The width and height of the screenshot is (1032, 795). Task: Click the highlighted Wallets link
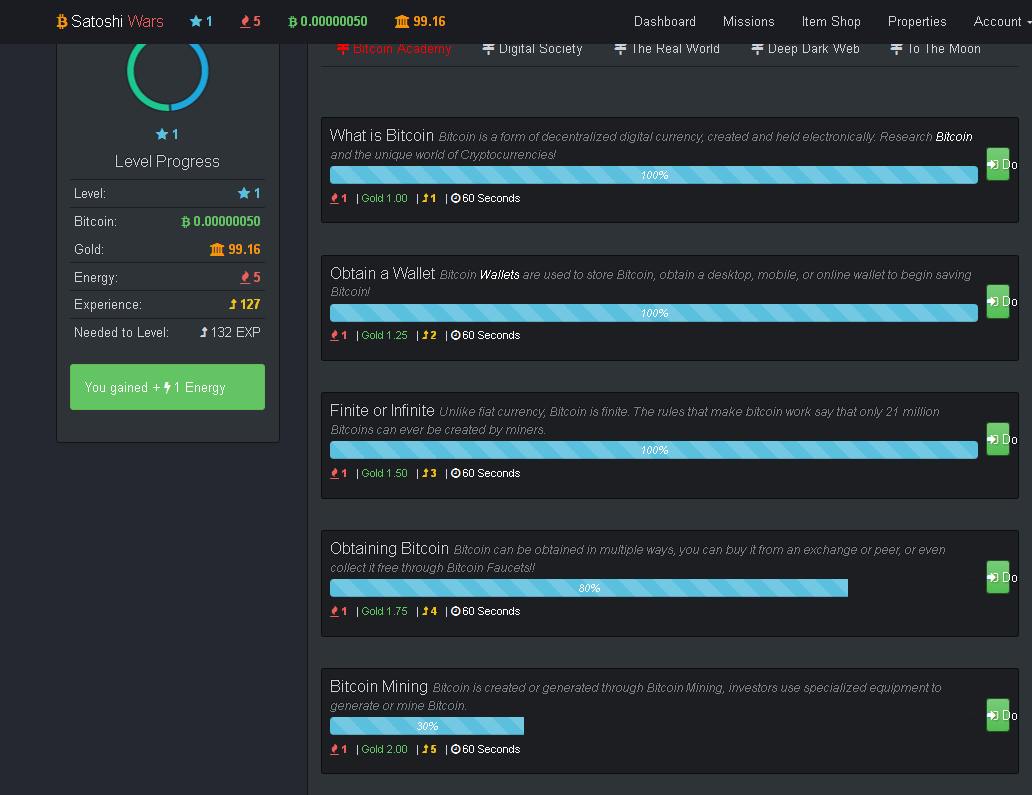[499, 274]
